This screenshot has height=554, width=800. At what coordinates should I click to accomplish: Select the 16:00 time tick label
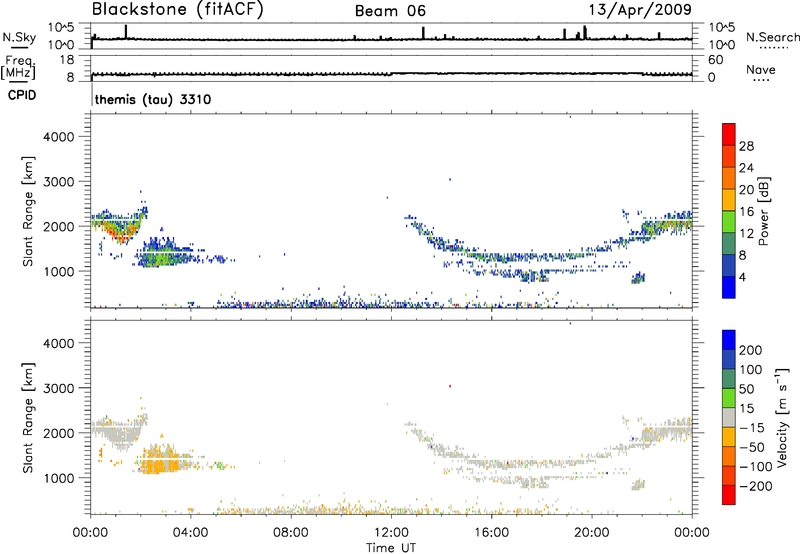point(491,533)
